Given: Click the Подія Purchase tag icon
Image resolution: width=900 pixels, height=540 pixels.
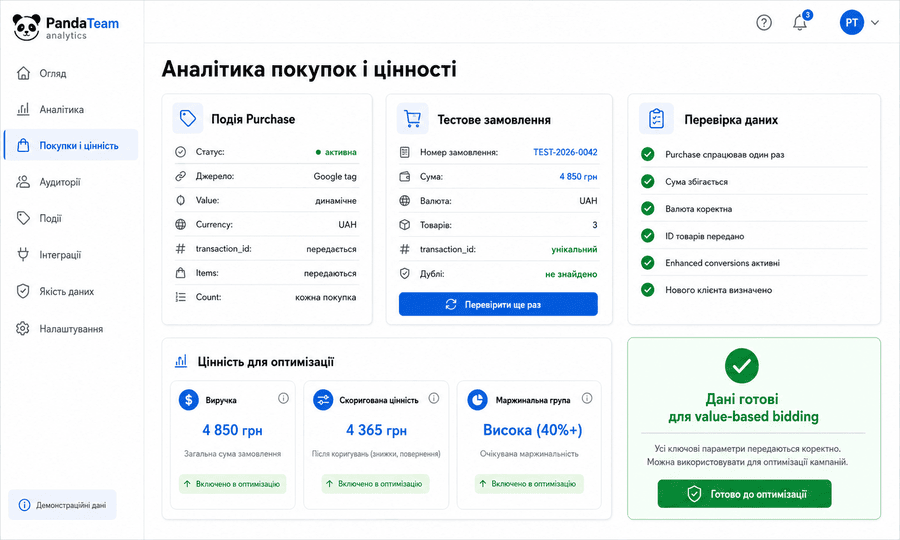Looking at the screenshot, I should click(188, 118).
